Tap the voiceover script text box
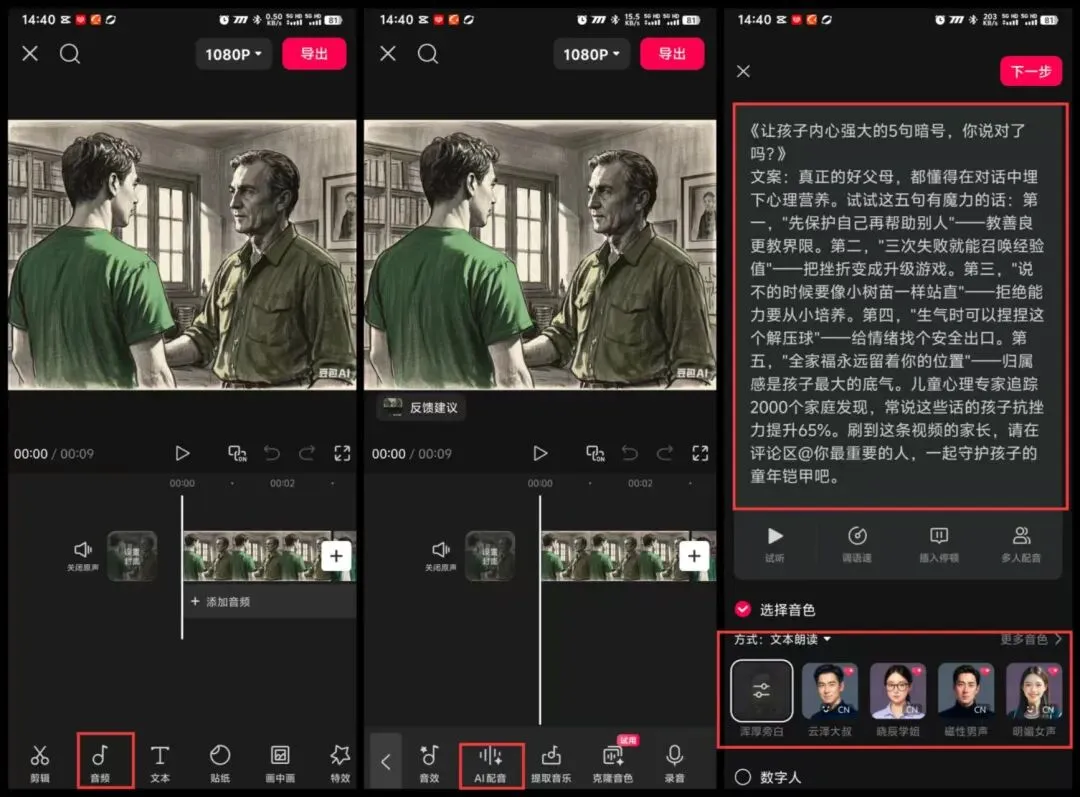This screenshot has height=797, width=1080. (x=900, y=306)
